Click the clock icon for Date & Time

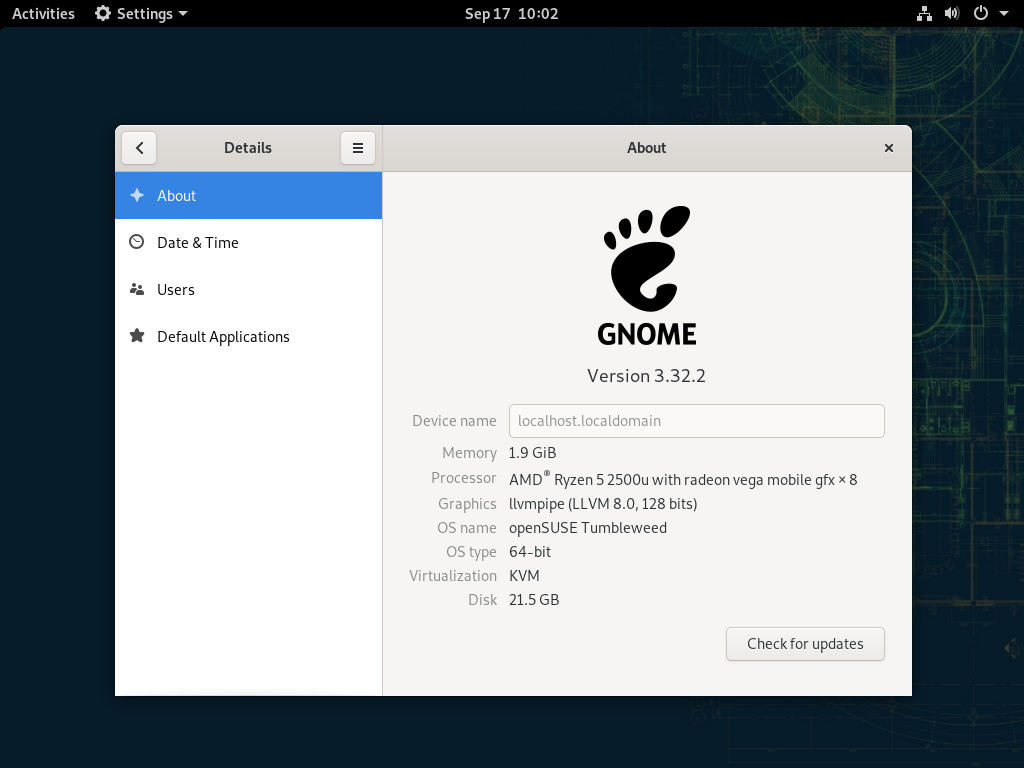136,242
